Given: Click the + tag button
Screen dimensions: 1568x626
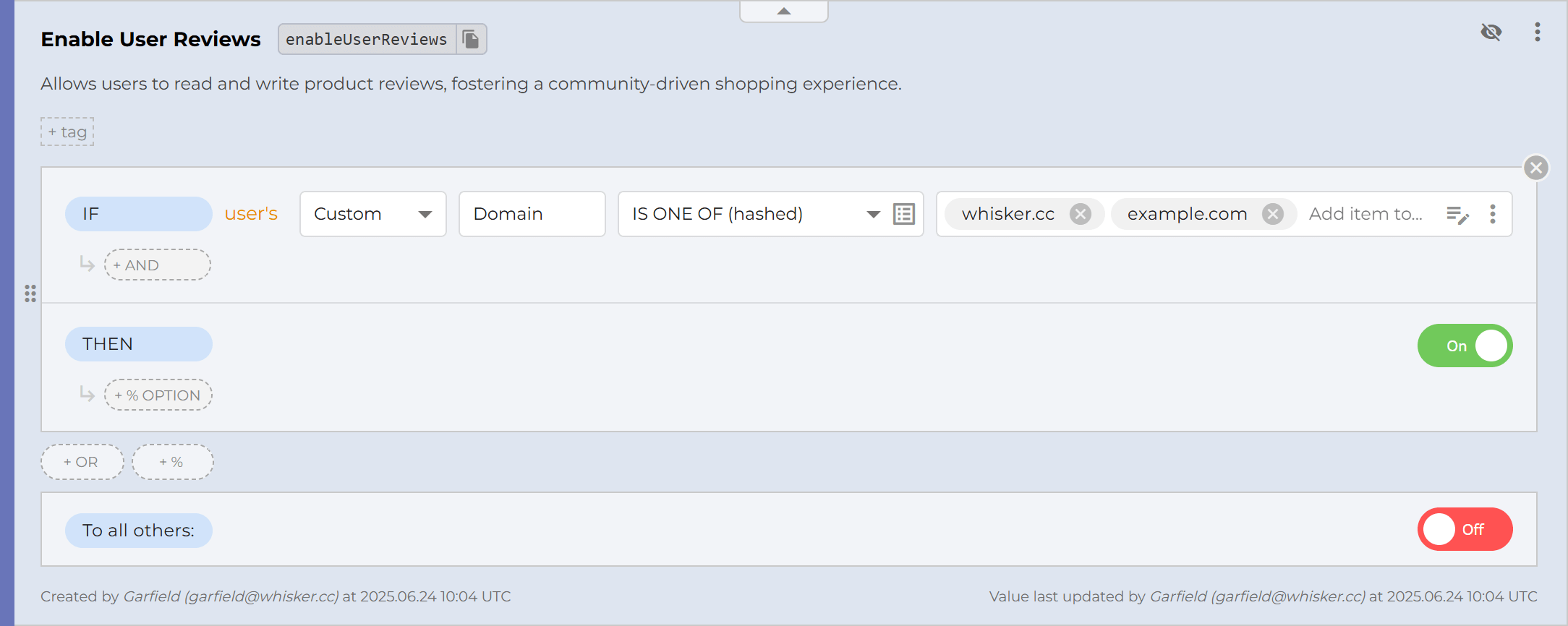Looking at the screenshot, I should tap(67, 132).
